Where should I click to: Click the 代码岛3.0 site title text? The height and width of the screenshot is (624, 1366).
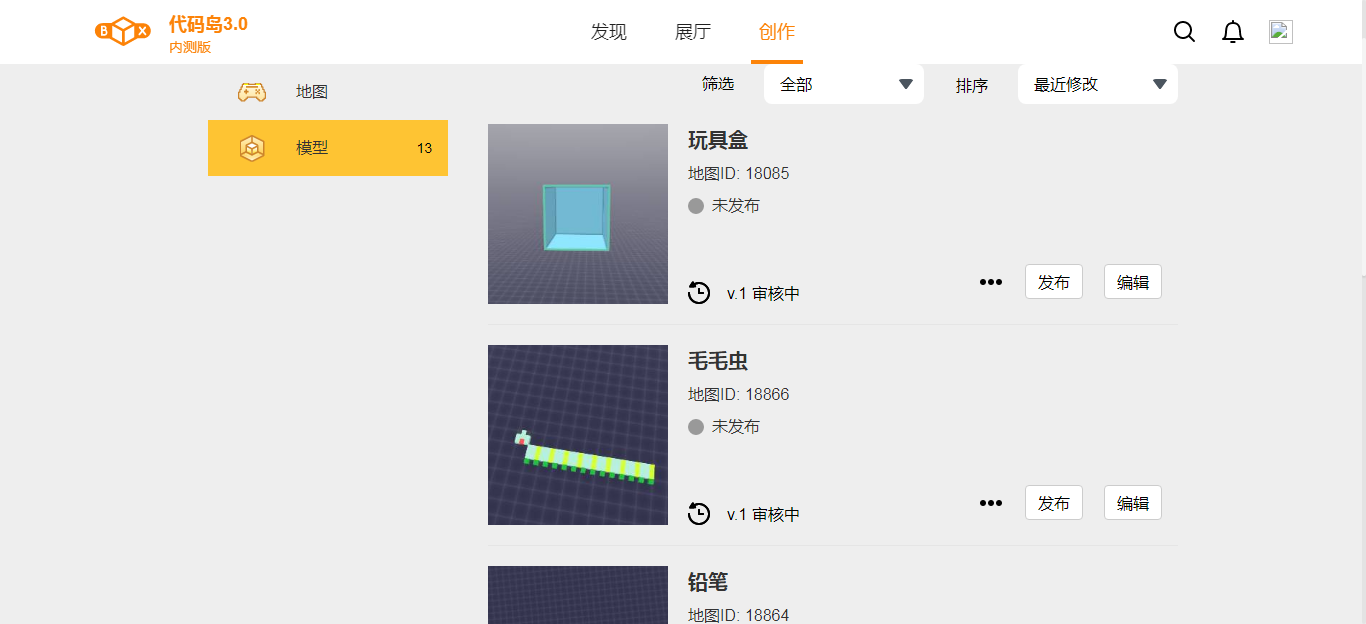point(208,24)
